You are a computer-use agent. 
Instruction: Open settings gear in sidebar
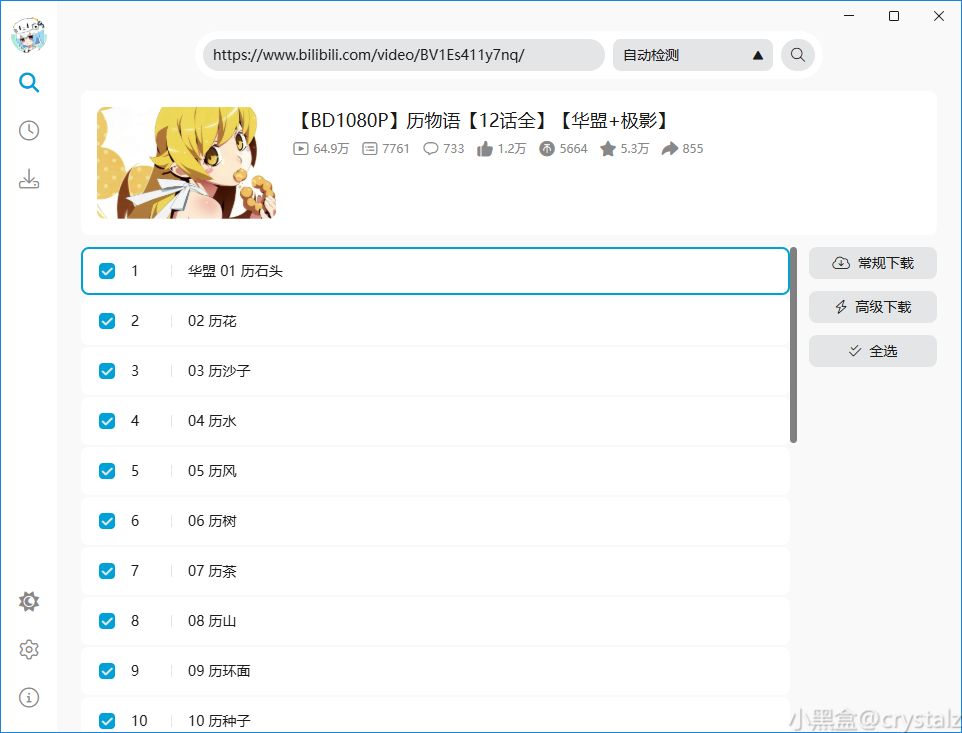pos(29,649)
